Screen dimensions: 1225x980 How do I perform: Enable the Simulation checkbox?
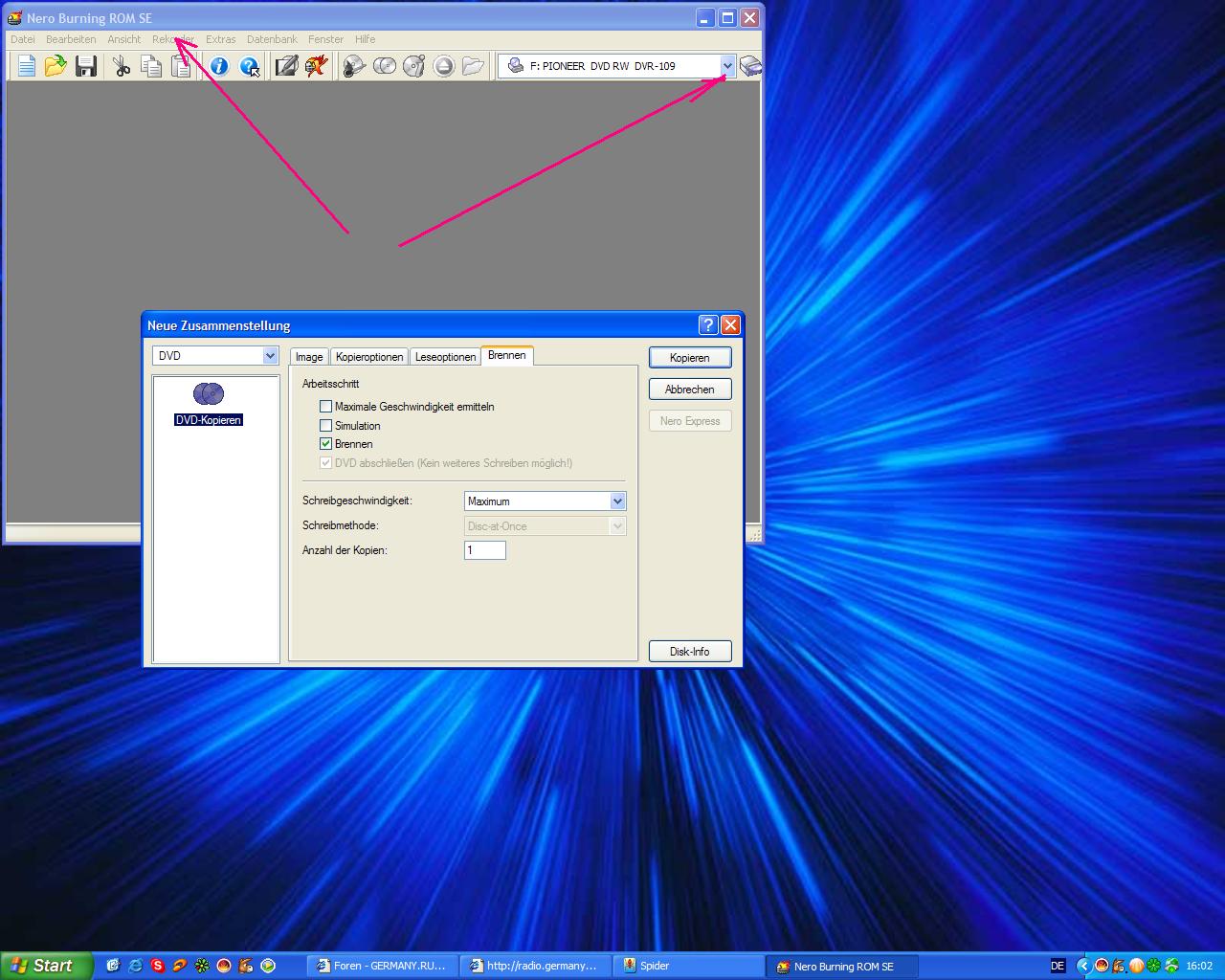point(326,426)
